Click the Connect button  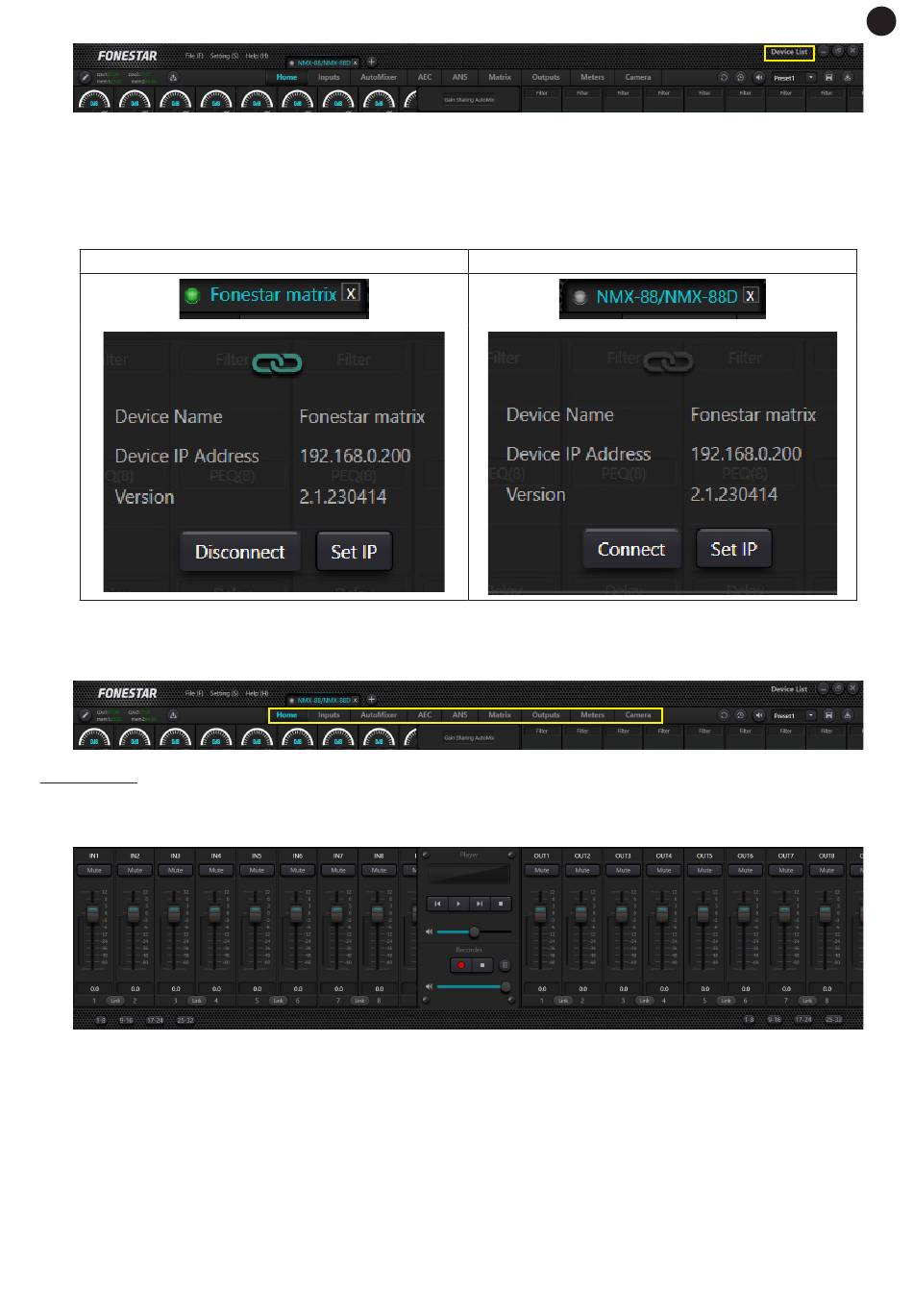[x=631, y=549]
